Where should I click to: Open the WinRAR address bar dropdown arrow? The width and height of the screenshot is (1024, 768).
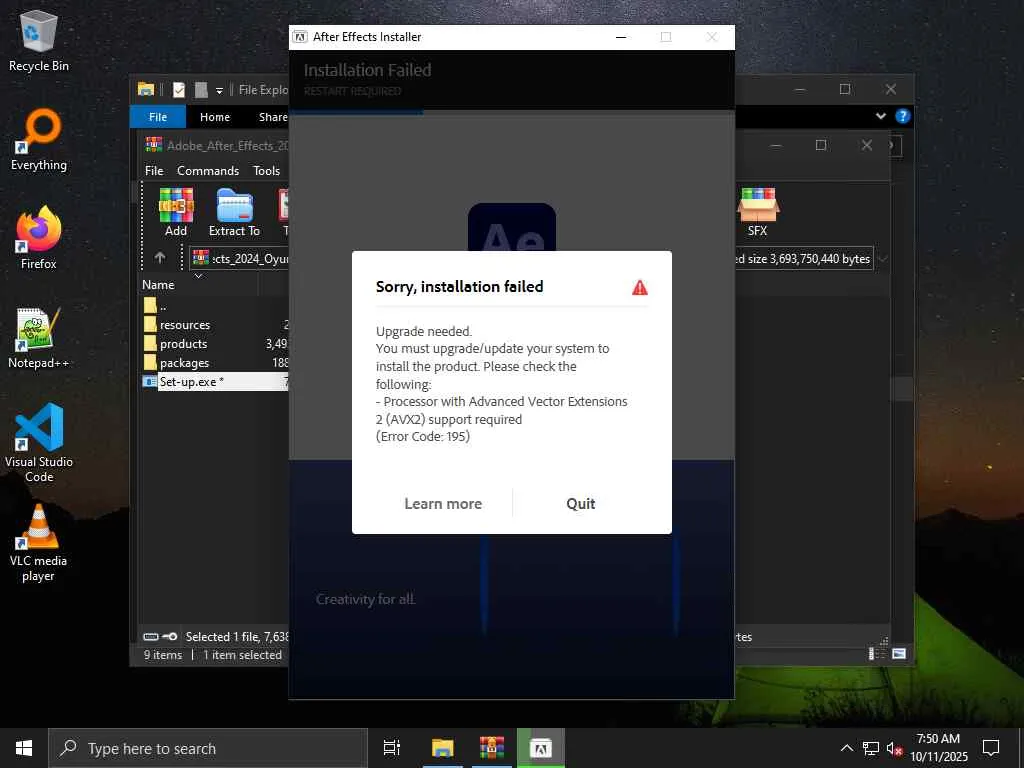tap(882, 259)
